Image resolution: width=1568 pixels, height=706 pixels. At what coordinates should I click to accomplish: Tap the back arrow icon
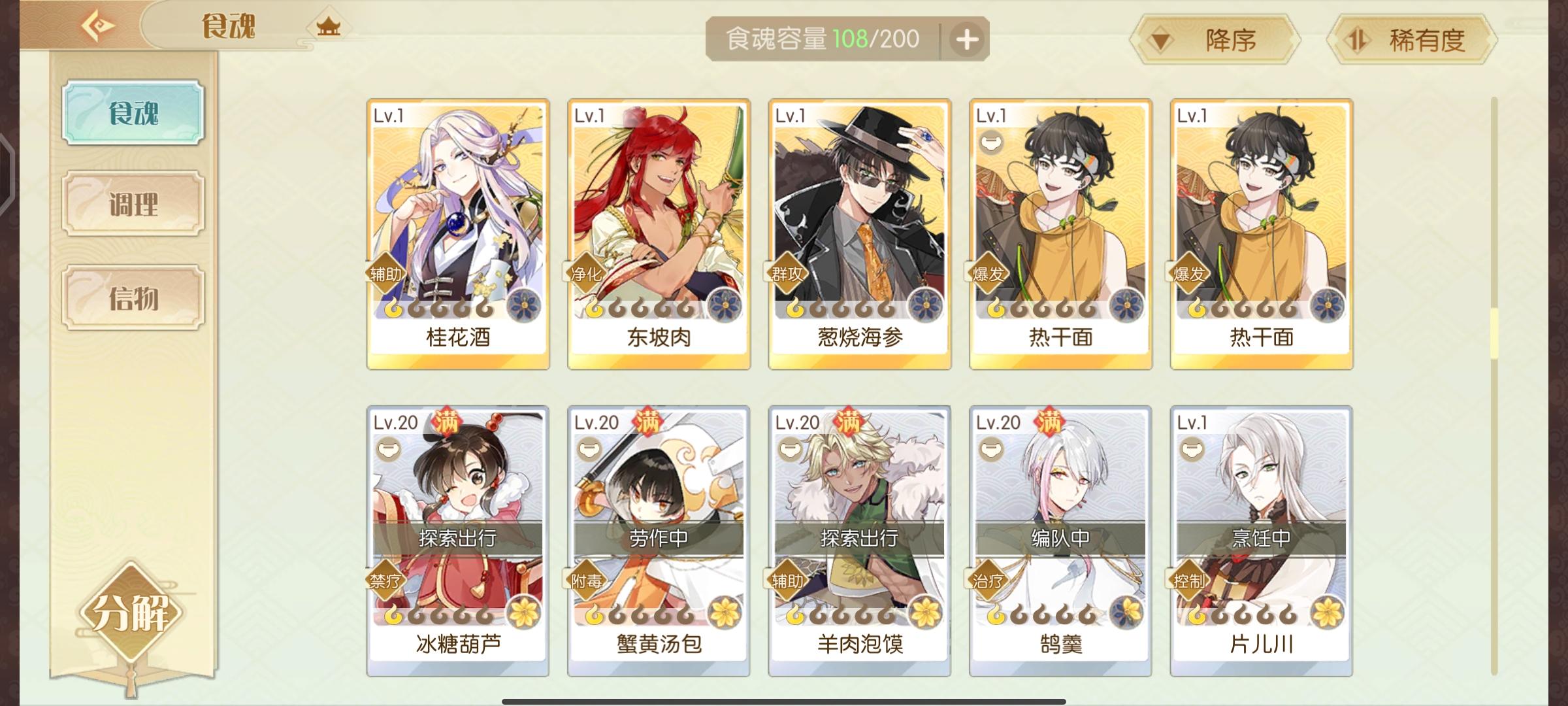tap(98, 27)
